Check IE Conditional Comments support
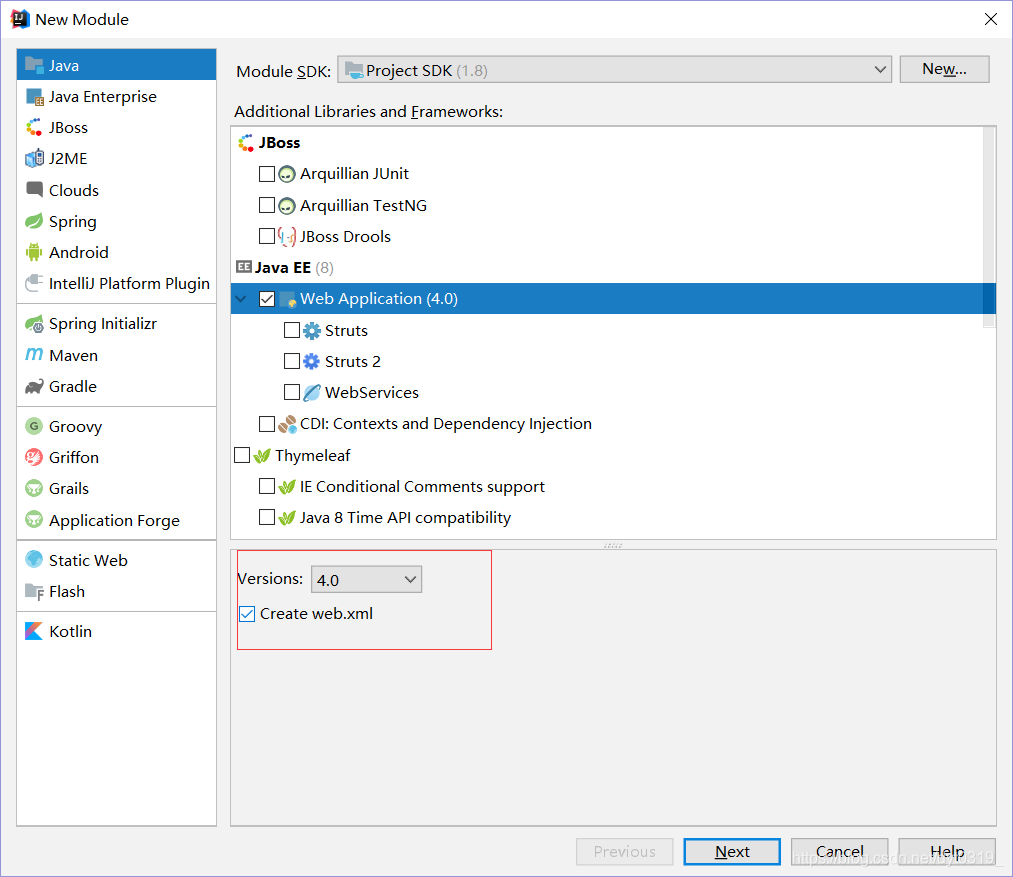This screenshot has width=1013, height=877. [266, 486]
